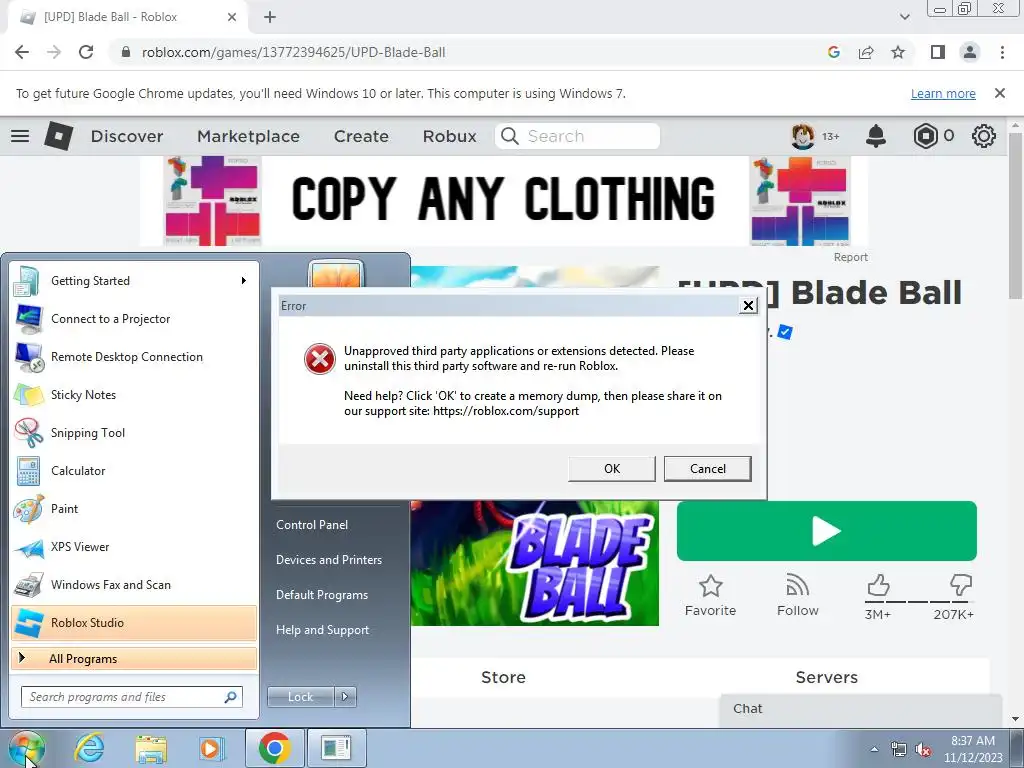Open Devices and Printers
This screenshot has height=768, width=1024.
point(329,560)
